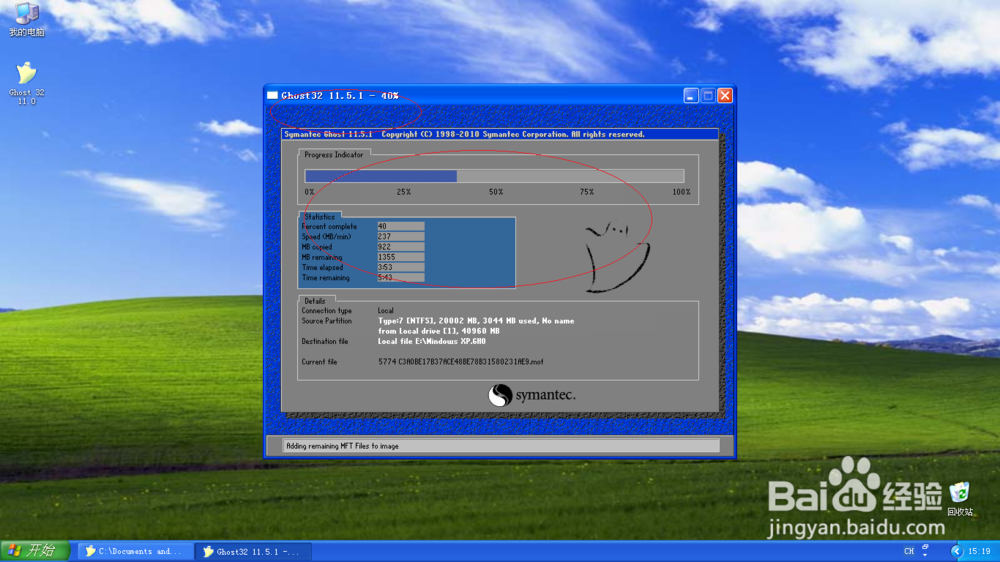
Task: Click the Symantec logo
Action: tap(532, 395)
